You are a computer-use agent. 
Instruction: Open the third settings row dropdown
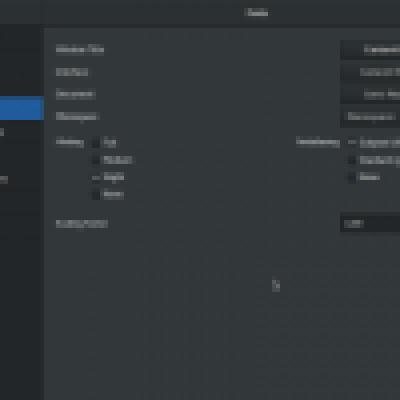370,94
